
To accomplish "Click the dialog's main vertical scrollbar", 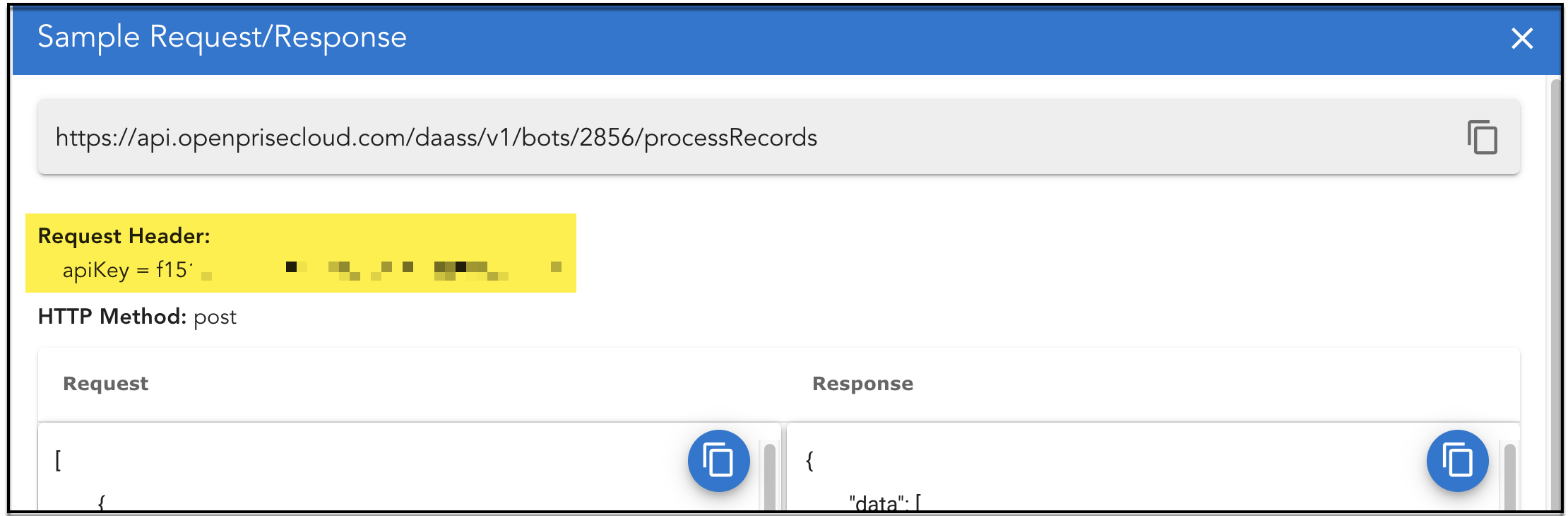I will point(1555,283).
